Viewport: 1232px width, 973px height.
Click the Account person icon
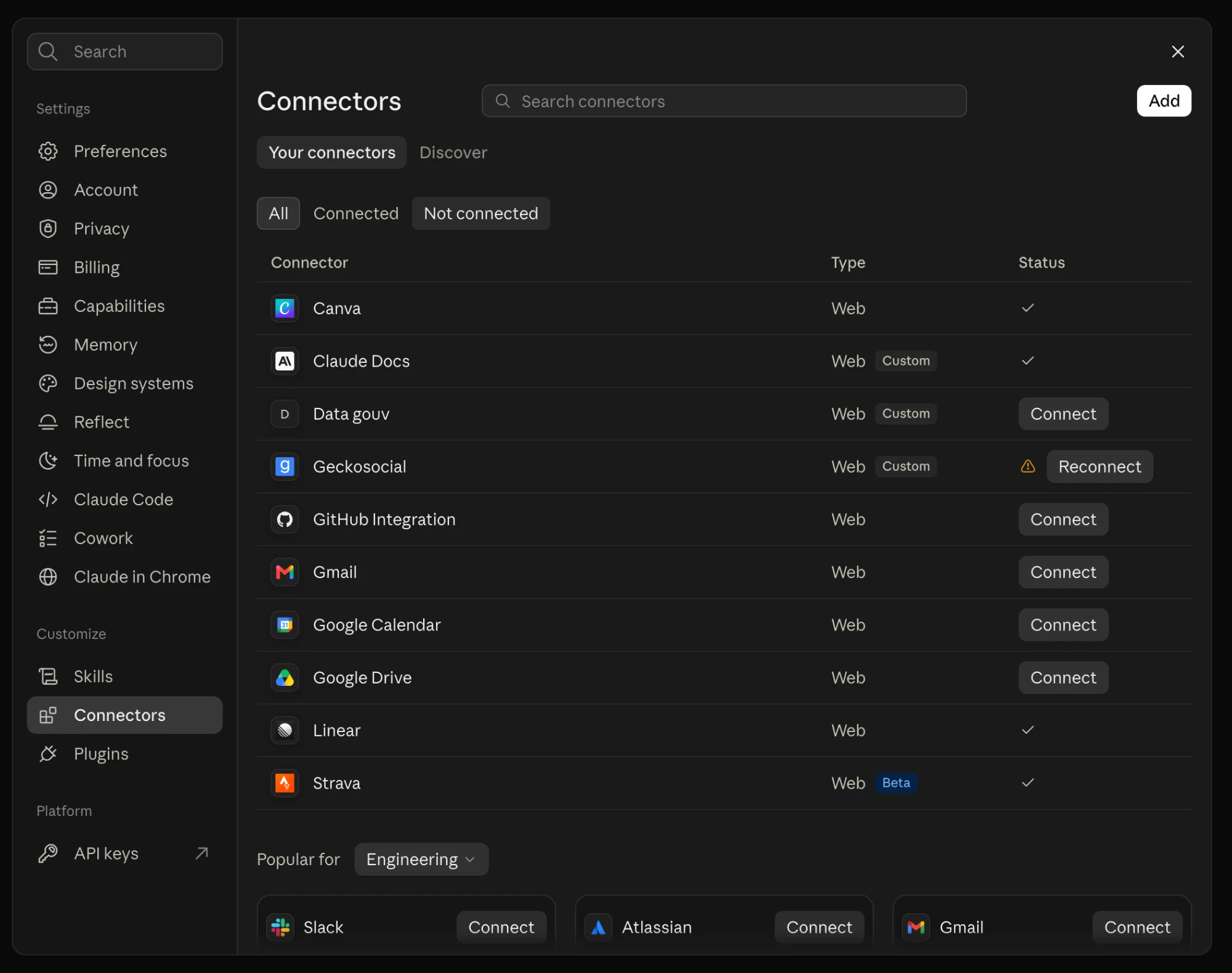[48, 190]
